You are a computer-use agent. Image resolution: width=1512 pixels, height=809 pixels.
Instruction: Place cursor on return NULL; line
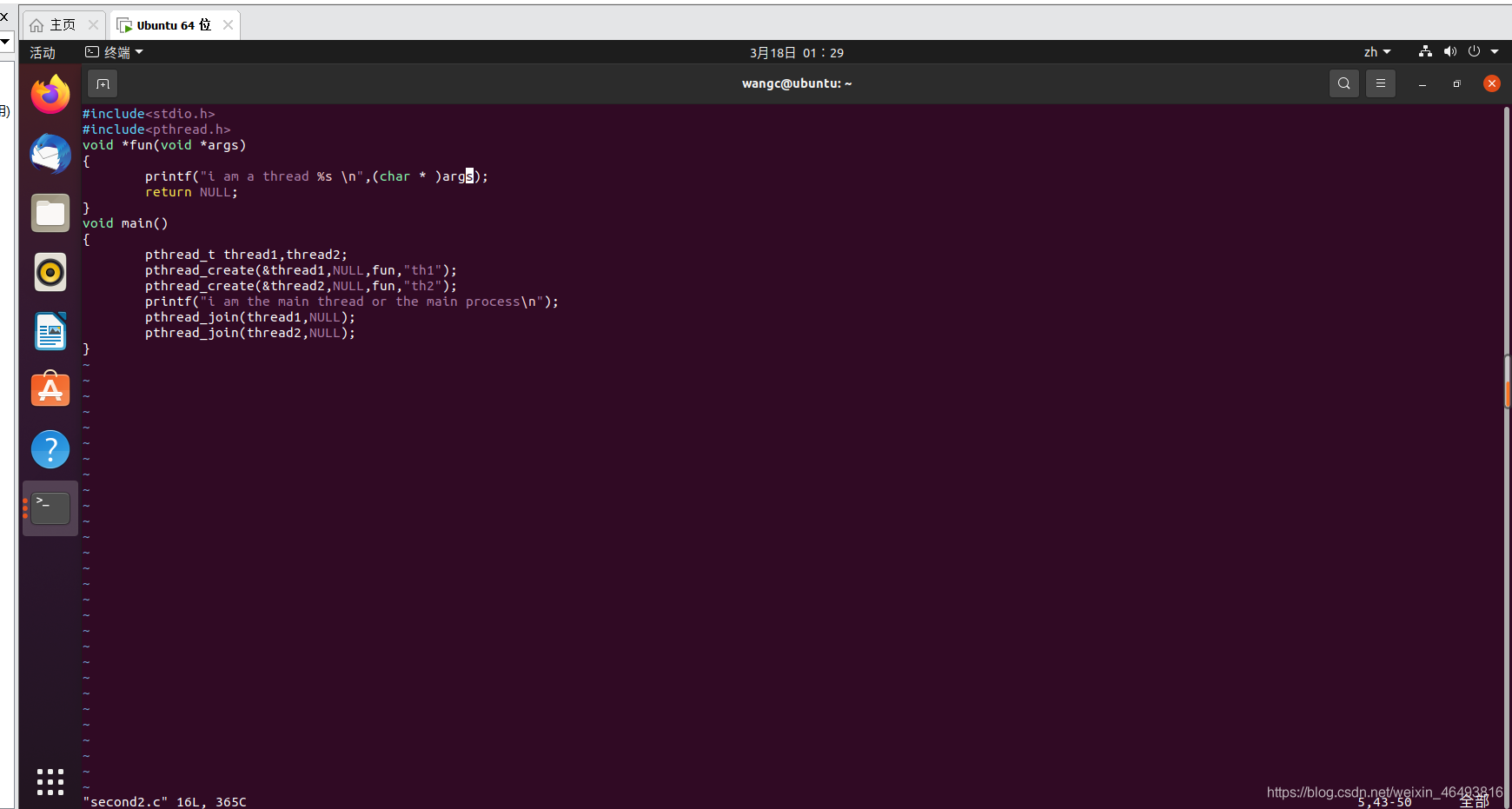point(191,192)
